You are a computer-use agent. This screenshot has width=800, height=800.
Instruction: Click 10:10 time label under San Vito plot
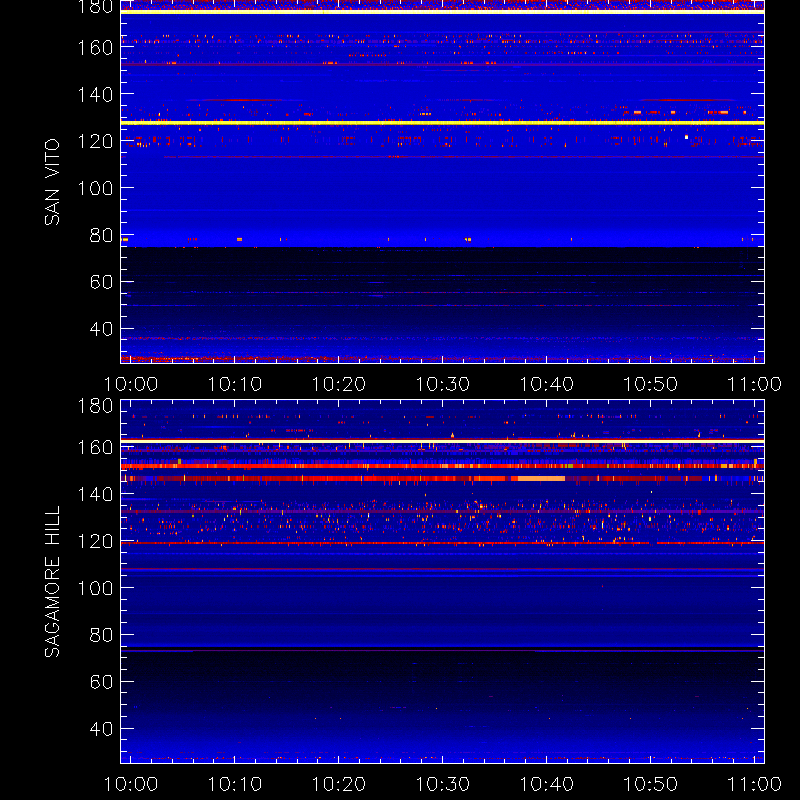[x=235, y=384]
